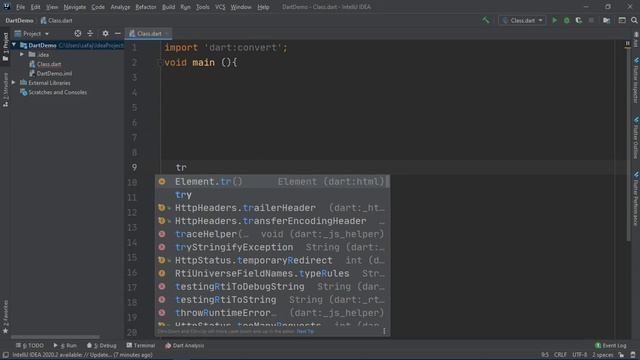The width and height of the screenshot is (640, 360).
Task: Open the Structure tool window on left sidebar
Action: (x=5, y=90)
